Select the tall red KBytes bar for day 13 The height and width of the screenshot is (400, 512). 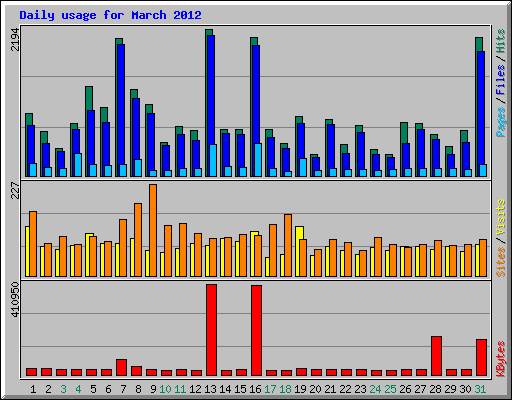coord(211,330)
